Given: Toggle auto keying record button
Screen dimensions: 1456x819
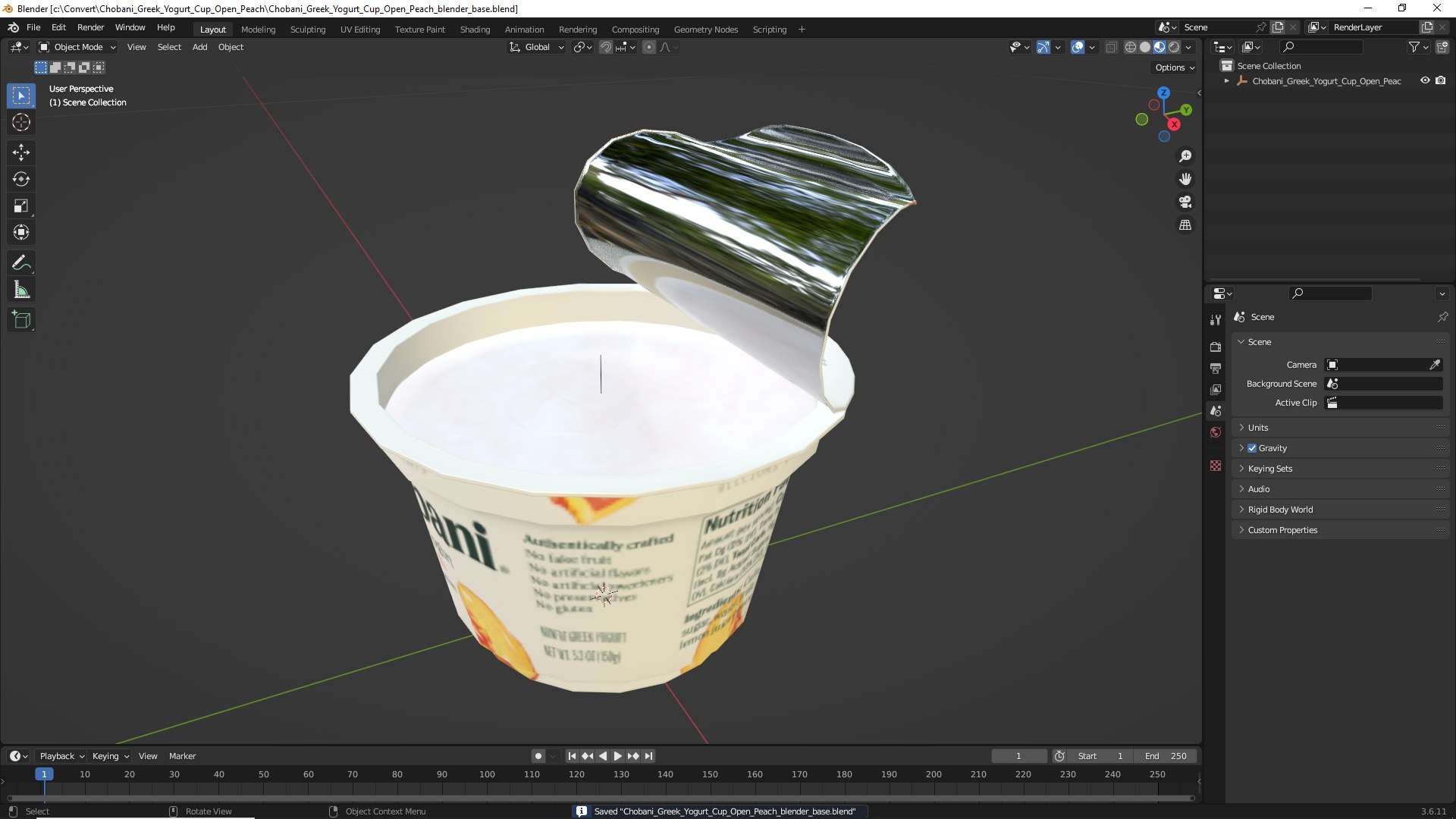Looking at the screenshot, I should tap(538, 756).
